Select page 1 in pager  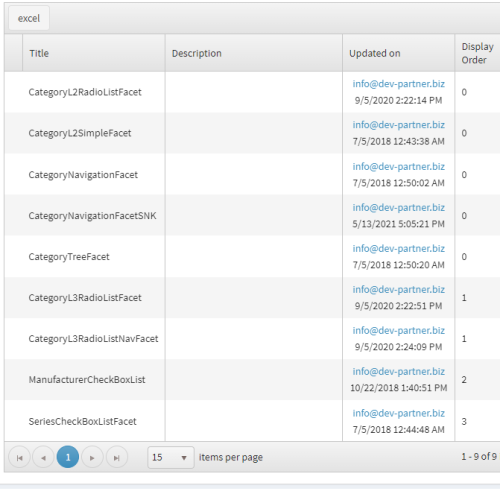pos(68,457)
